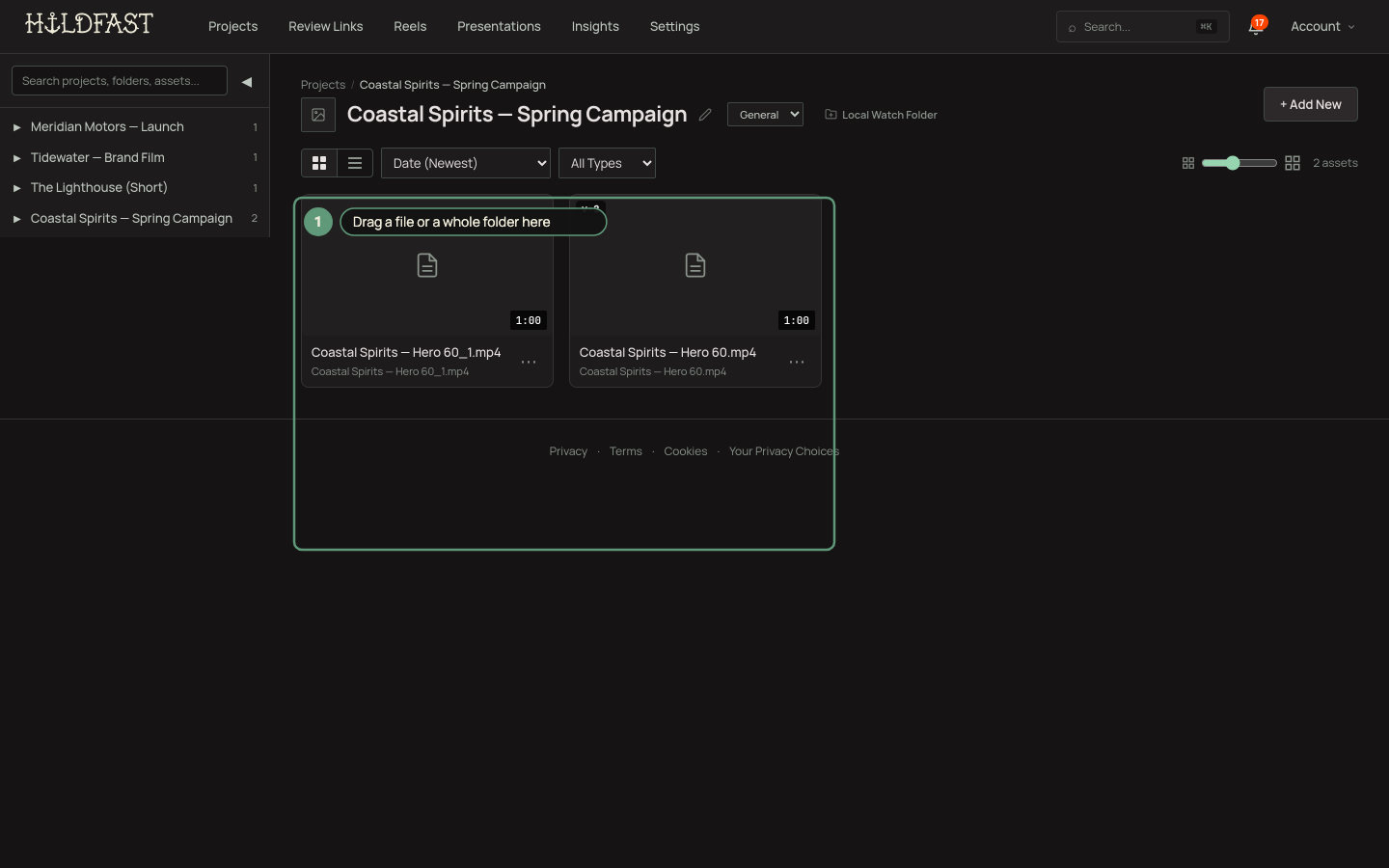
Task: Select Tidewater — Brand Film in the sidebar
Action: coord(134,158)
